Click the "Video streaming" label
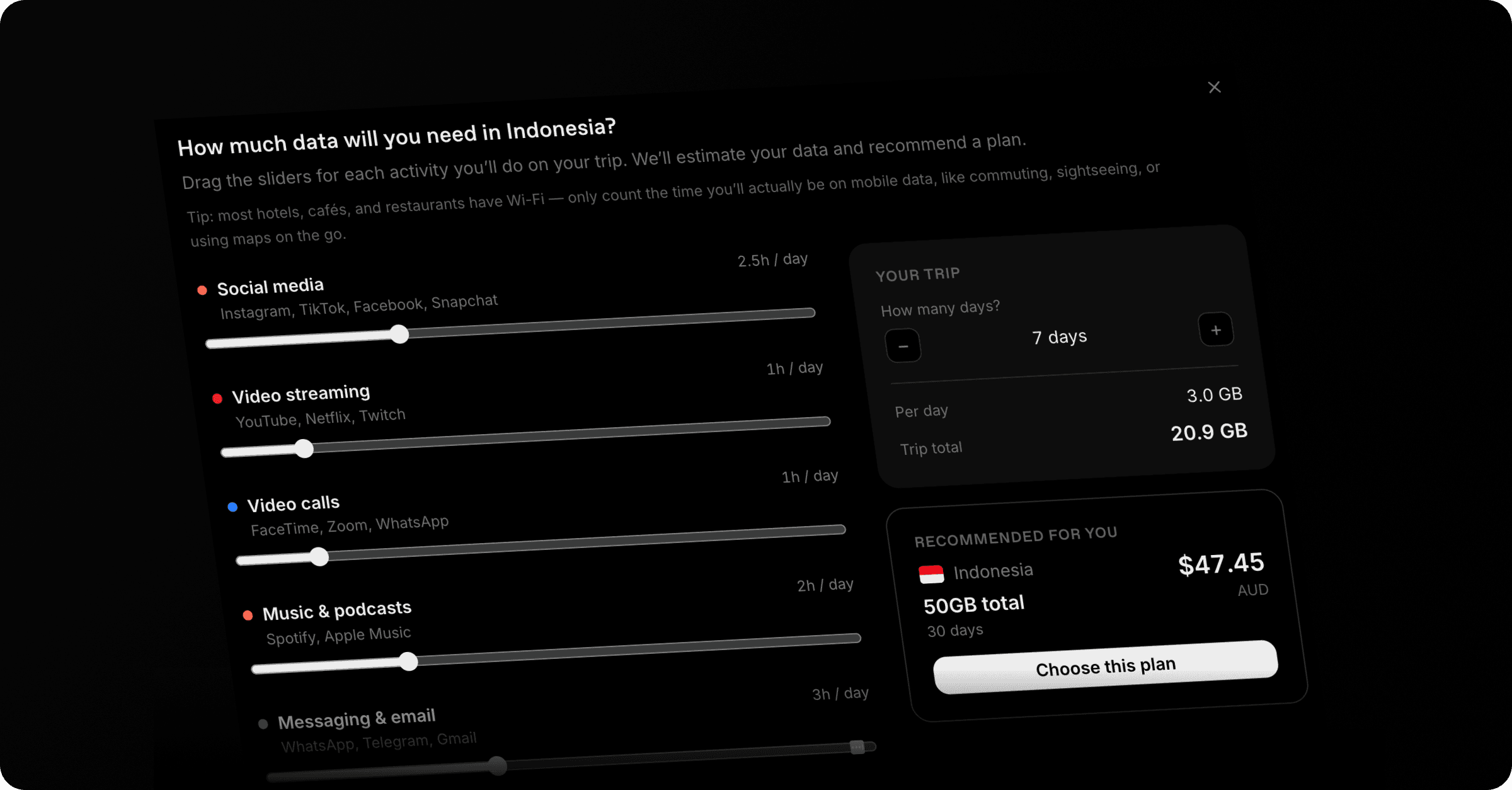Viewport: 1512px width, 790px height. click(301, 394)
